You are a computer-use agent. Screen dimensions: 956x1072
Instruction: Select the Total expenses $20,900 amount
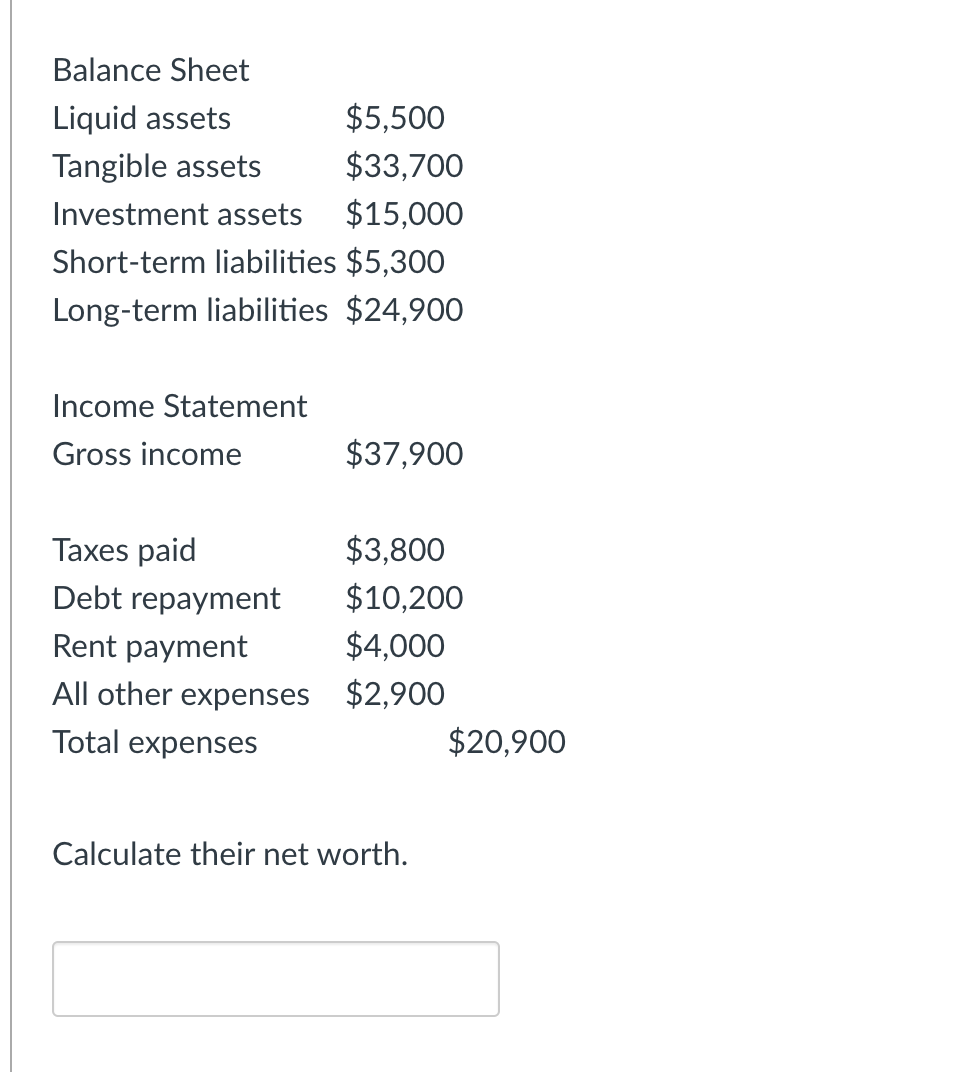click(507, 742)
